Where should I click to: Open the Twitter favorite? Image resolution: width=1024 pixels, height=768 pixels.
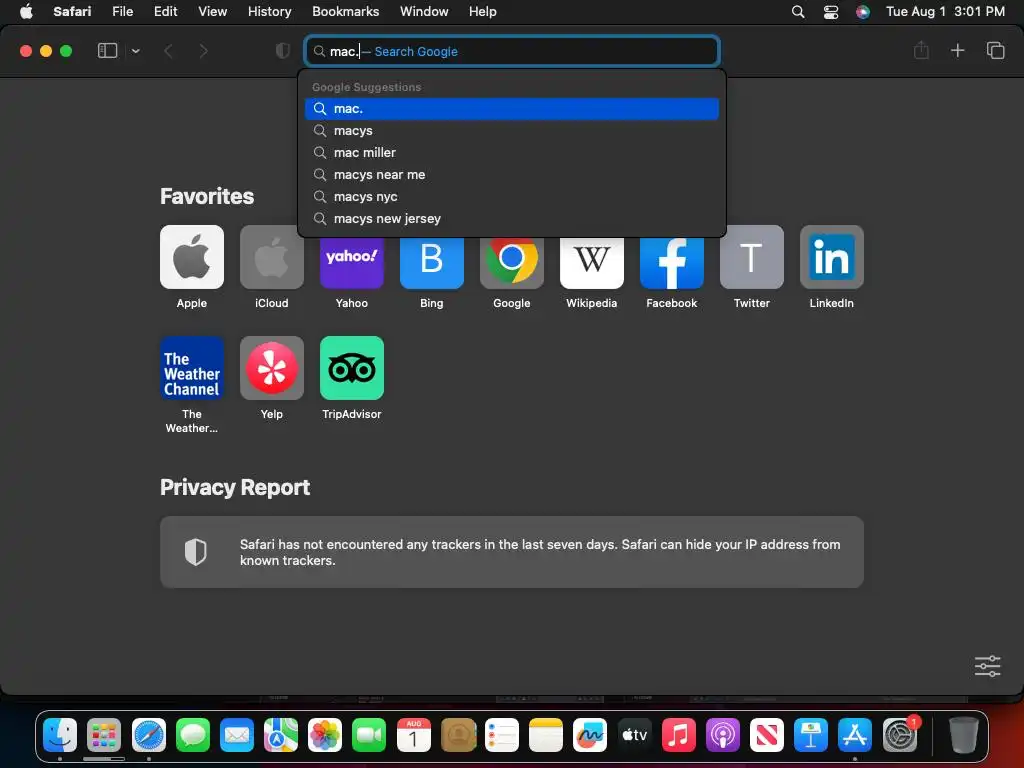(x=752, y=257)
